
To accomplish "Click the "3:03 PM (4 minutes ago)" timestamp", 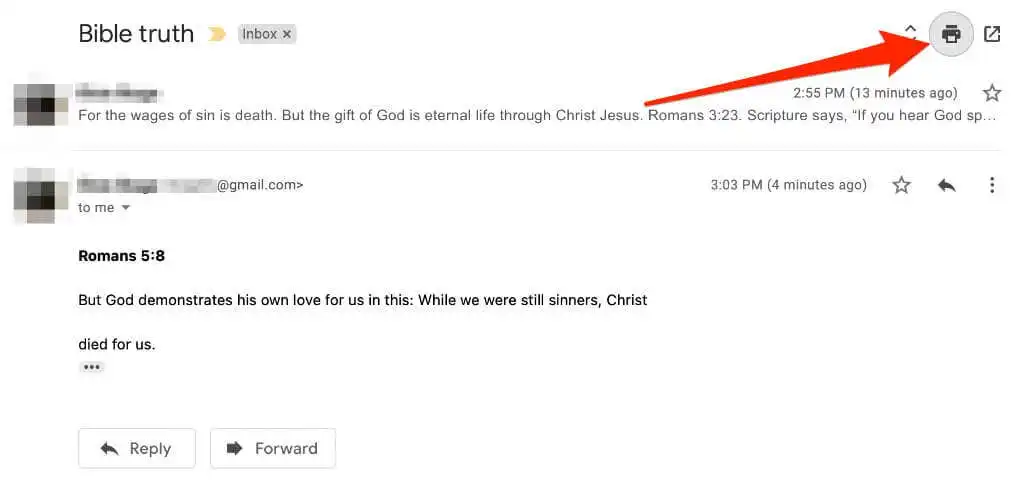I will pos(788,185).
